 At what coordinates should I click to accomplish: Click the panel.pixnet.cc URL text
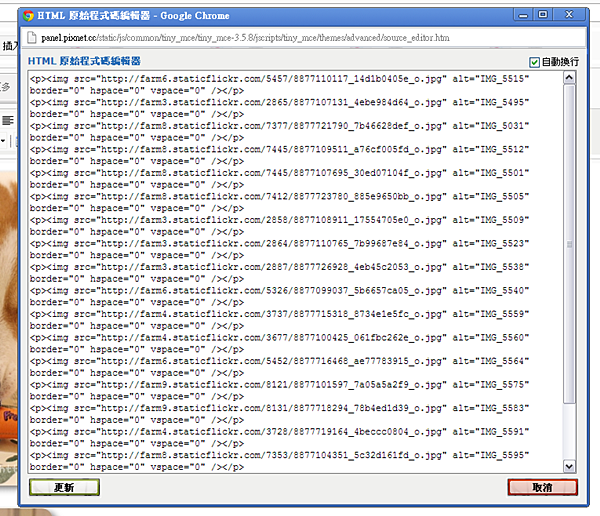point(245,38)
